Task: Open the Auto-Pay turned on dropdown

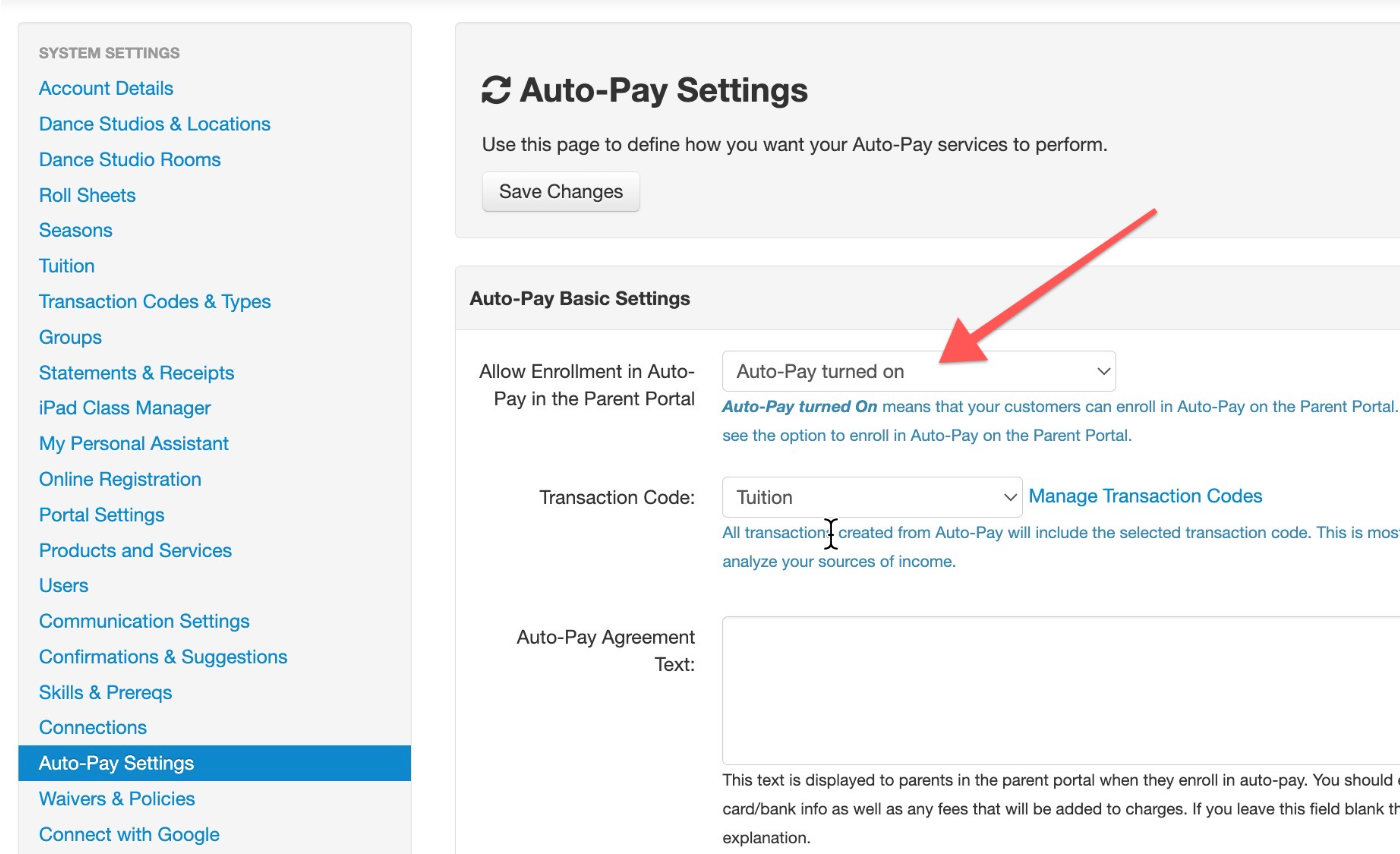Action: point(919,371)
